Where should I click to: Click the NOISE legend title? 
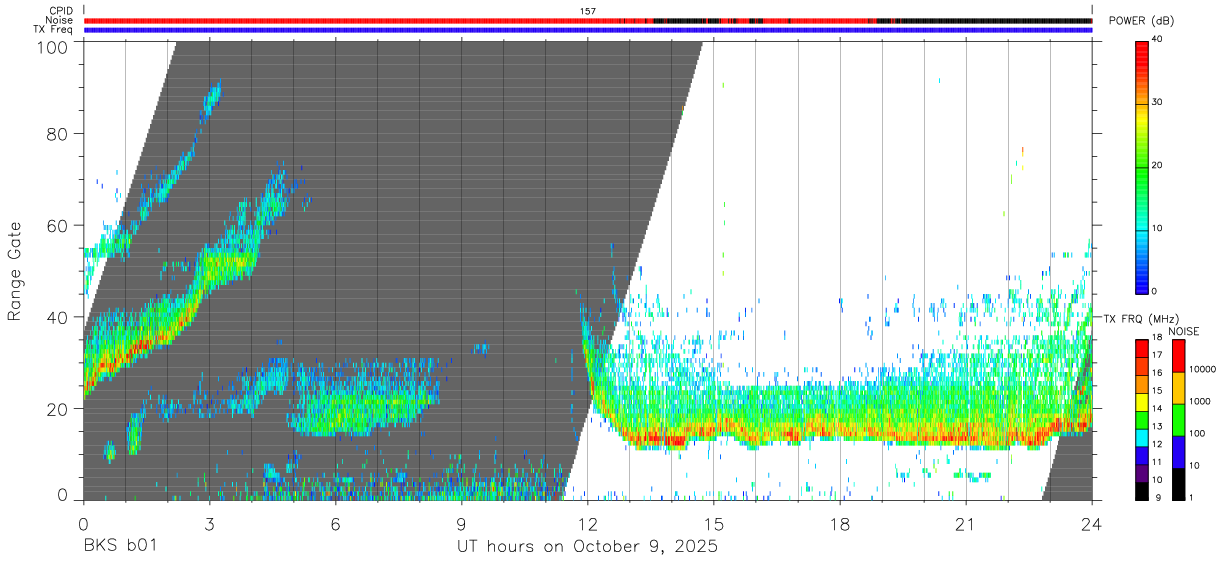(1183, 331)
